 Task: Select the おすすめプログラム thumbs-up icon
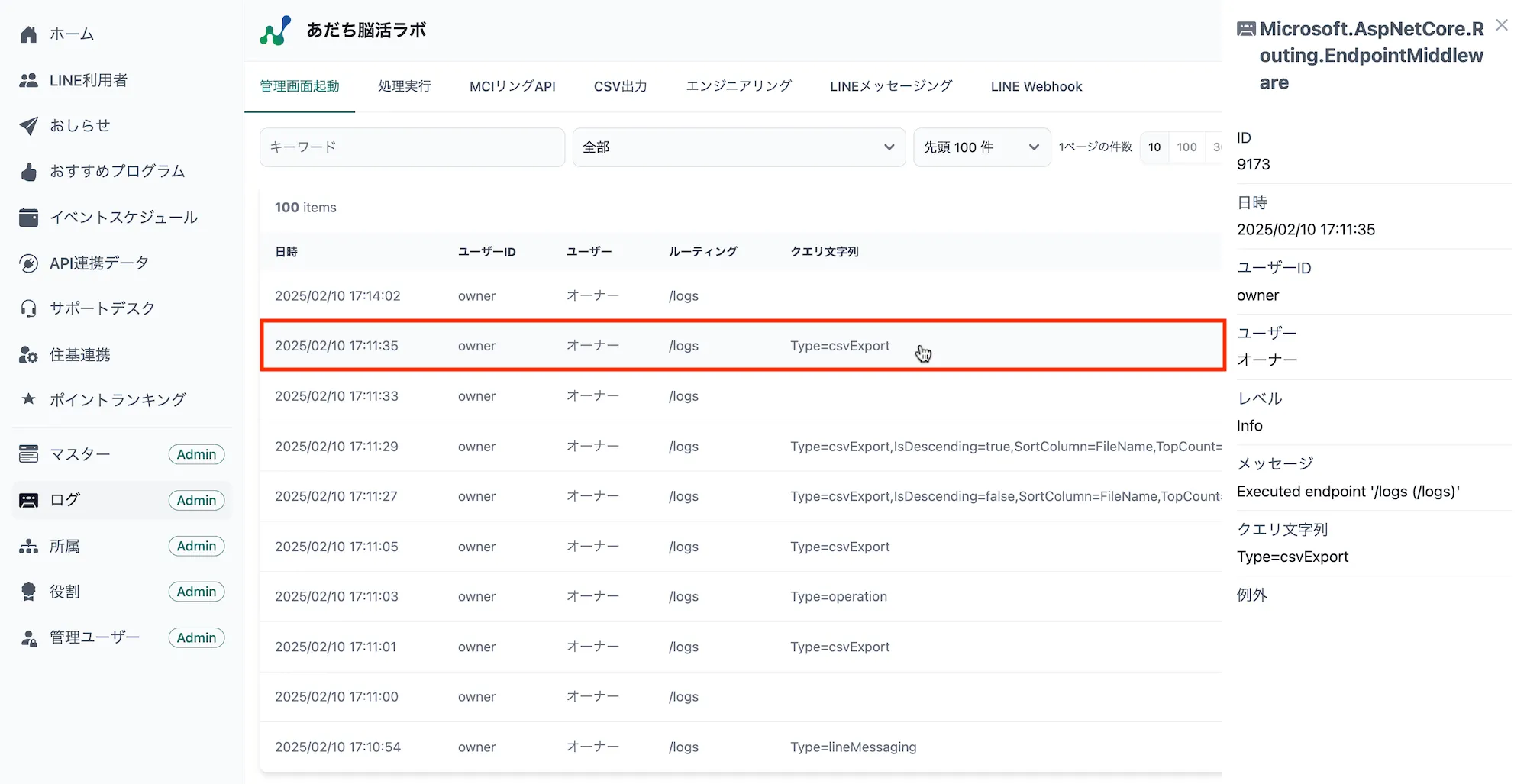tap(28, 172)
